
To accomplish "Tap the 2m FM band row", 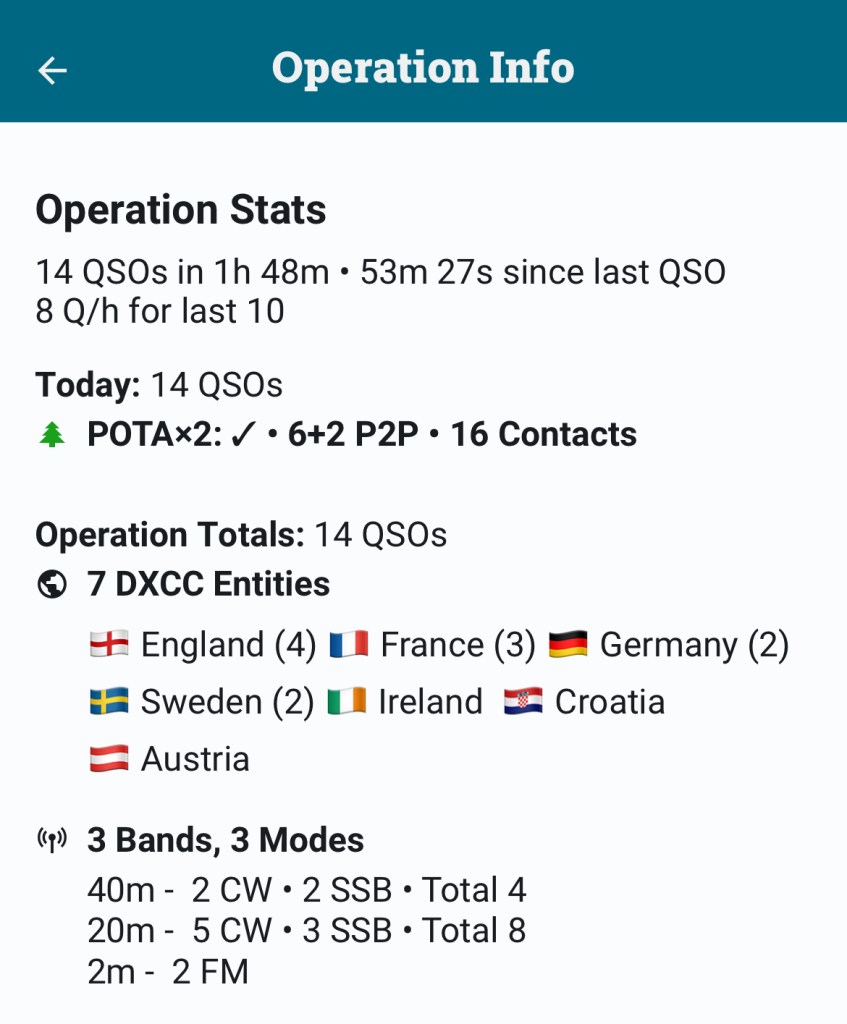I will pyautogui.click(x=168, y=972).
